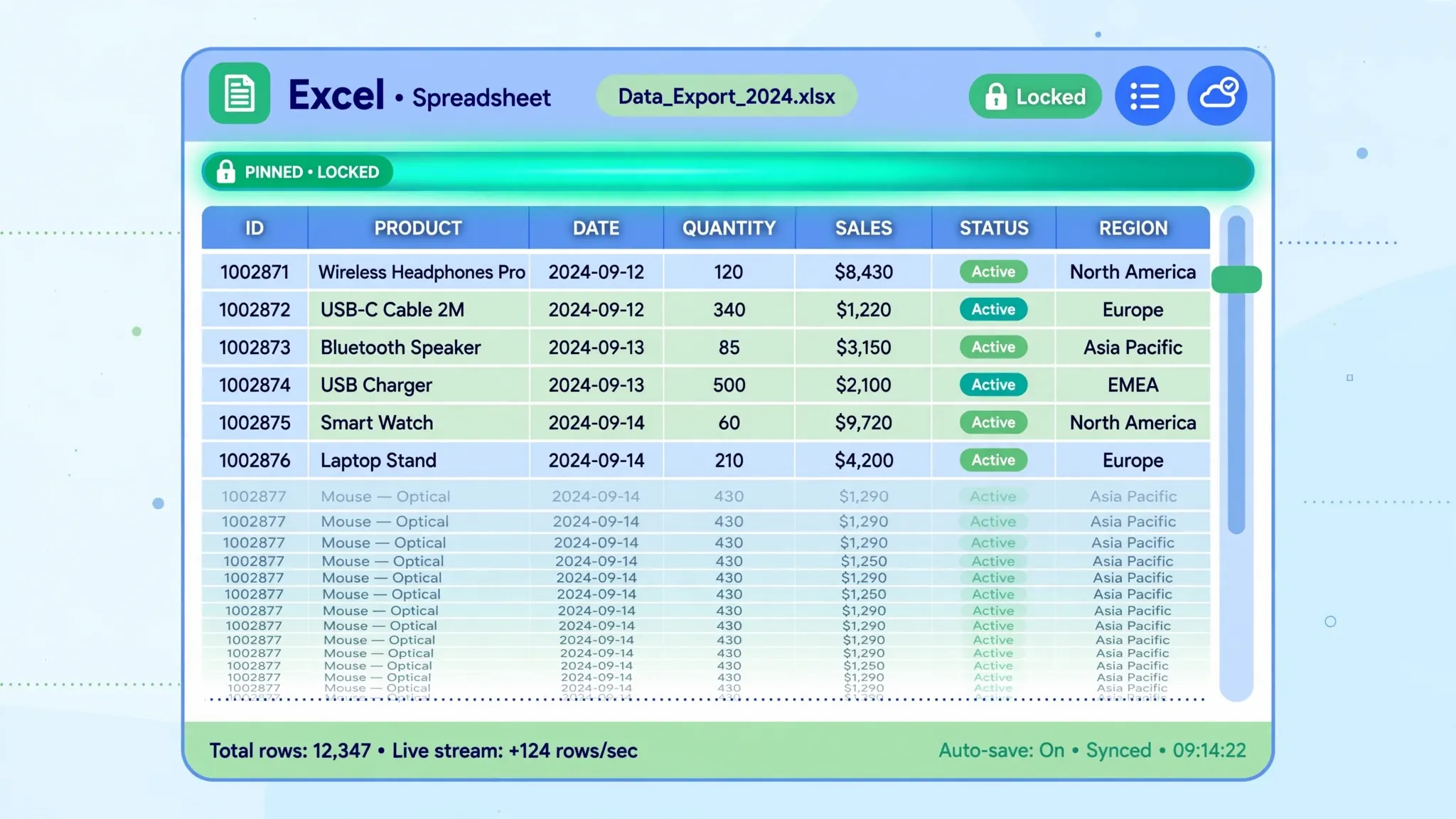Select the Data_Export_2024.xlsx file name pill

727,96
